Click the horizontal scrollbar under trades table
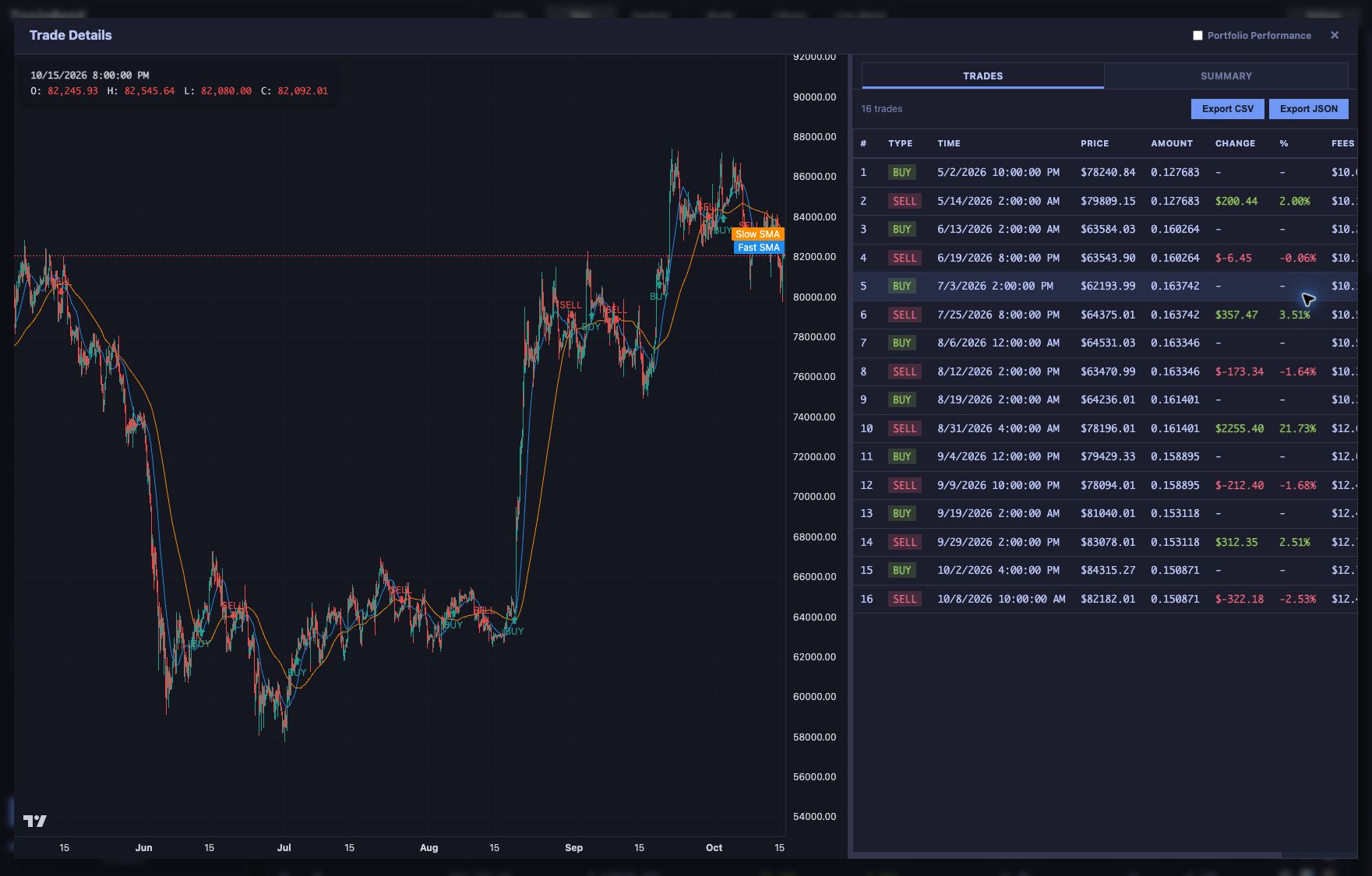This screenshot has height=876, width=1372. tap(1067, 855)
